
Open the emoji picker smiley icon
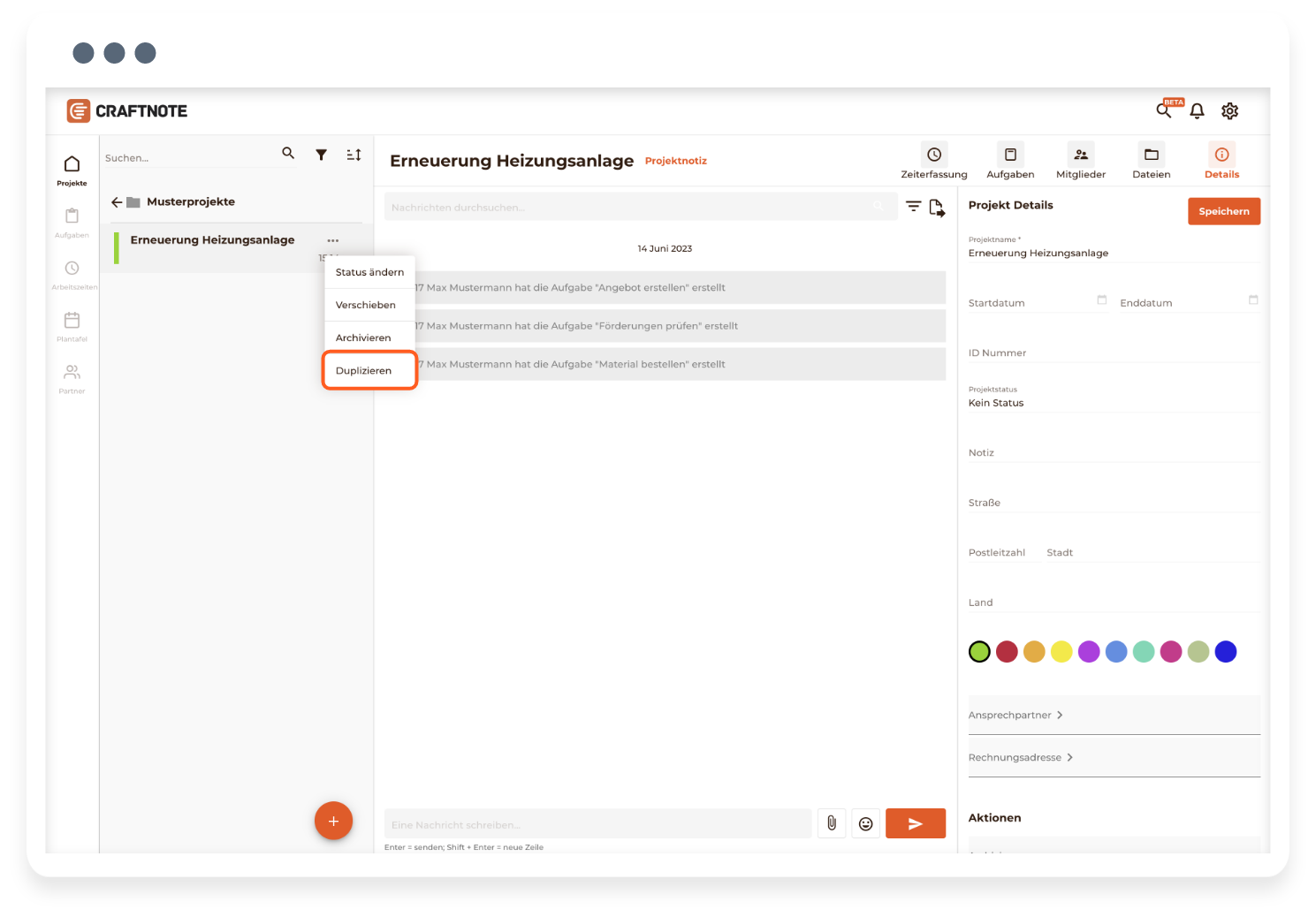click(866, 823)
